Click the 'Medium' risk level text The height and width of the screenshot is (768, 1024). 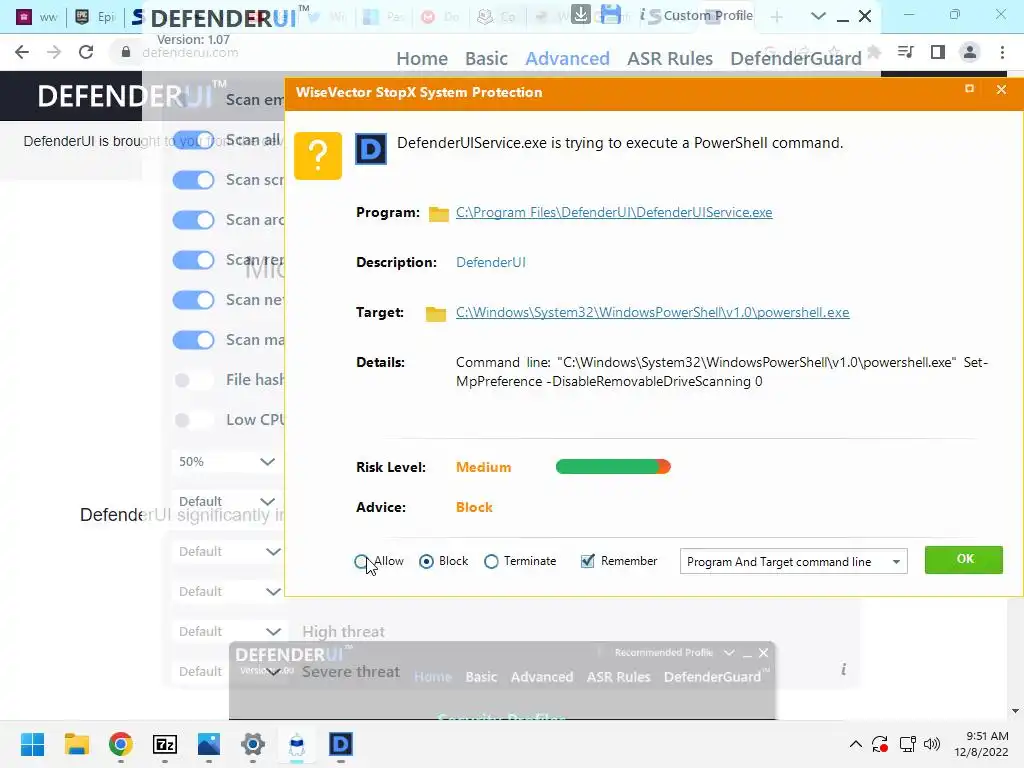tap(483, 468)
